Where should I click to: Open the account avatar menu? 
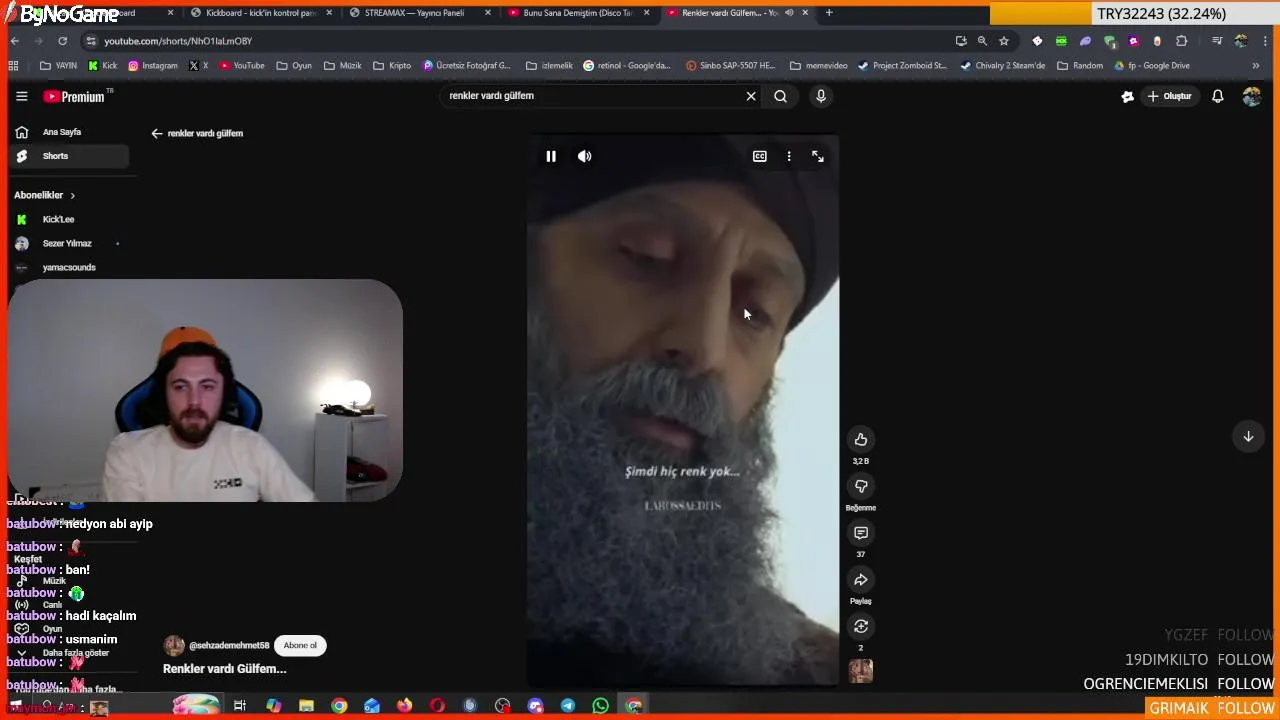(x=1252, y=96)
